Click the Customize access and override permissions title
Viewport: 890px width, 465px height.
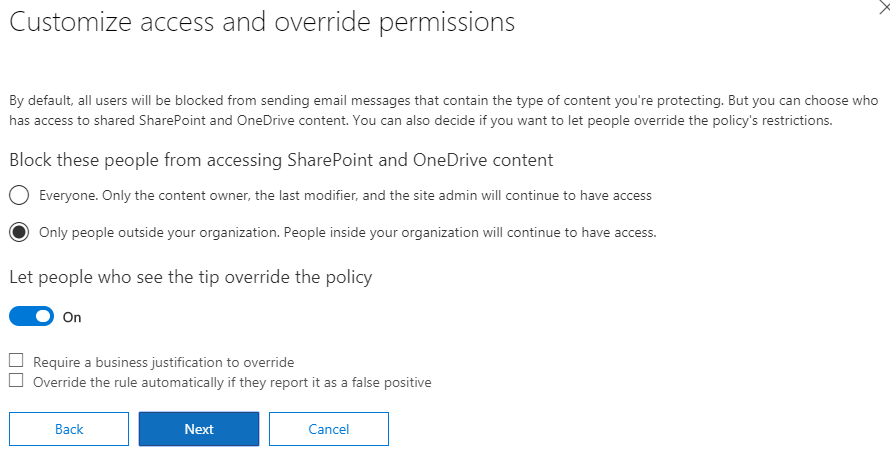pos(262,22)
